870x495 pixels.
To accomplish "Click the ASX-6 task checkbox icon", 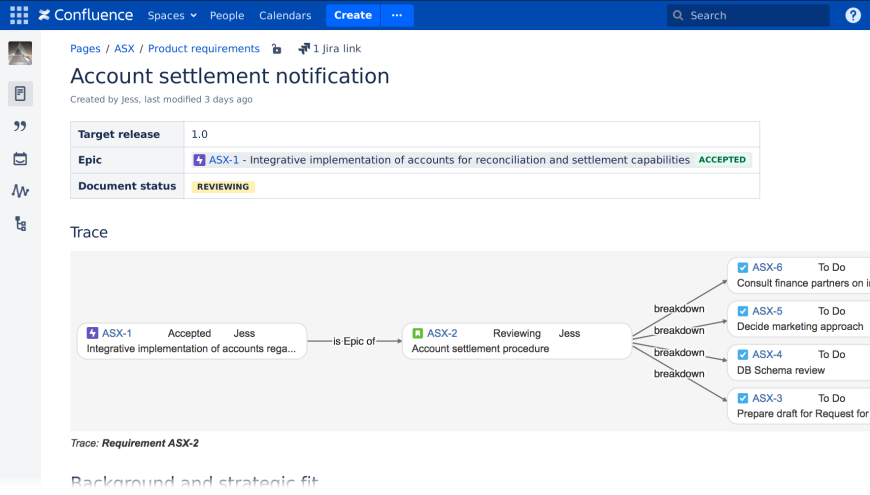I will coord(743,267).
